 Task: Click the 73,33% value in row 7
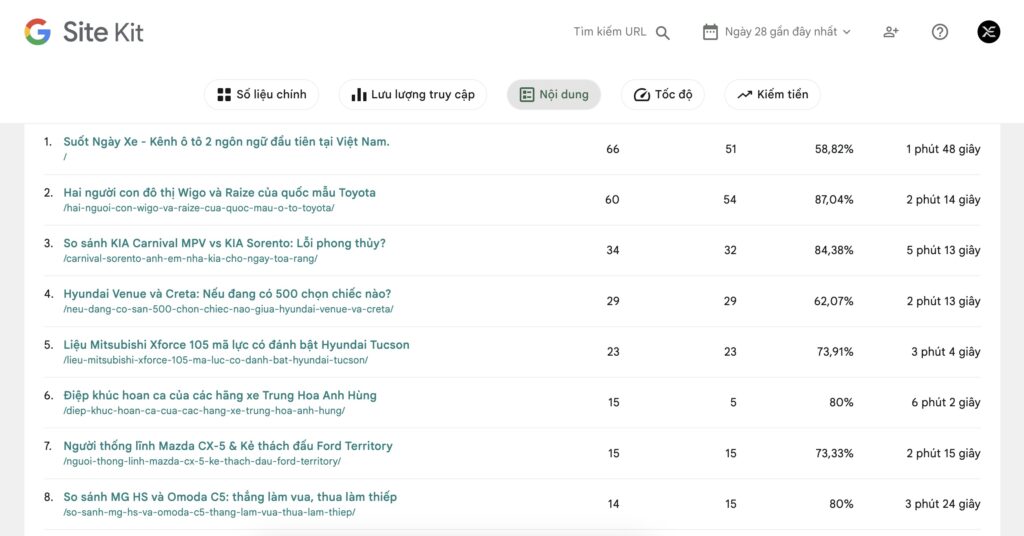click(834, 453)
